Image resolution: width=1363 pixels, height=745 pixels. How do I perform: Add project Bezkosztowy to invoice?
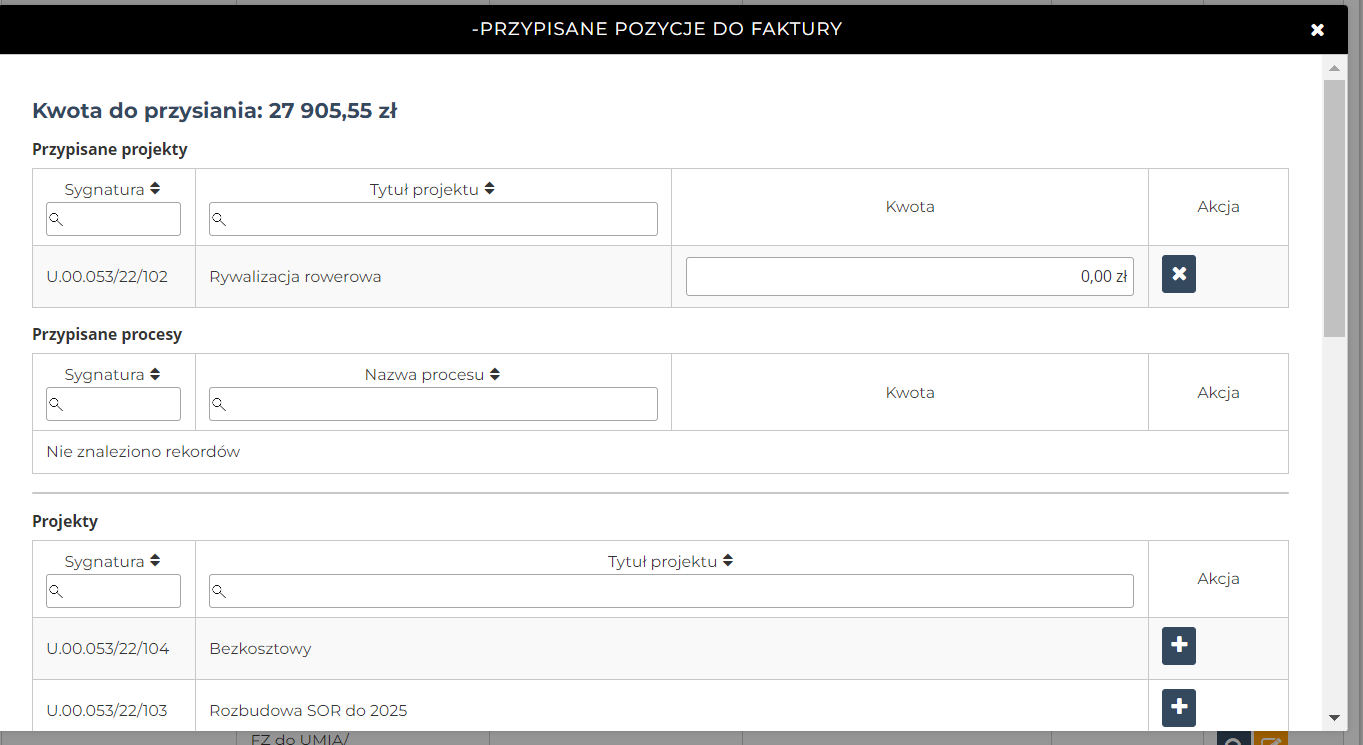tap(1178, 646)
